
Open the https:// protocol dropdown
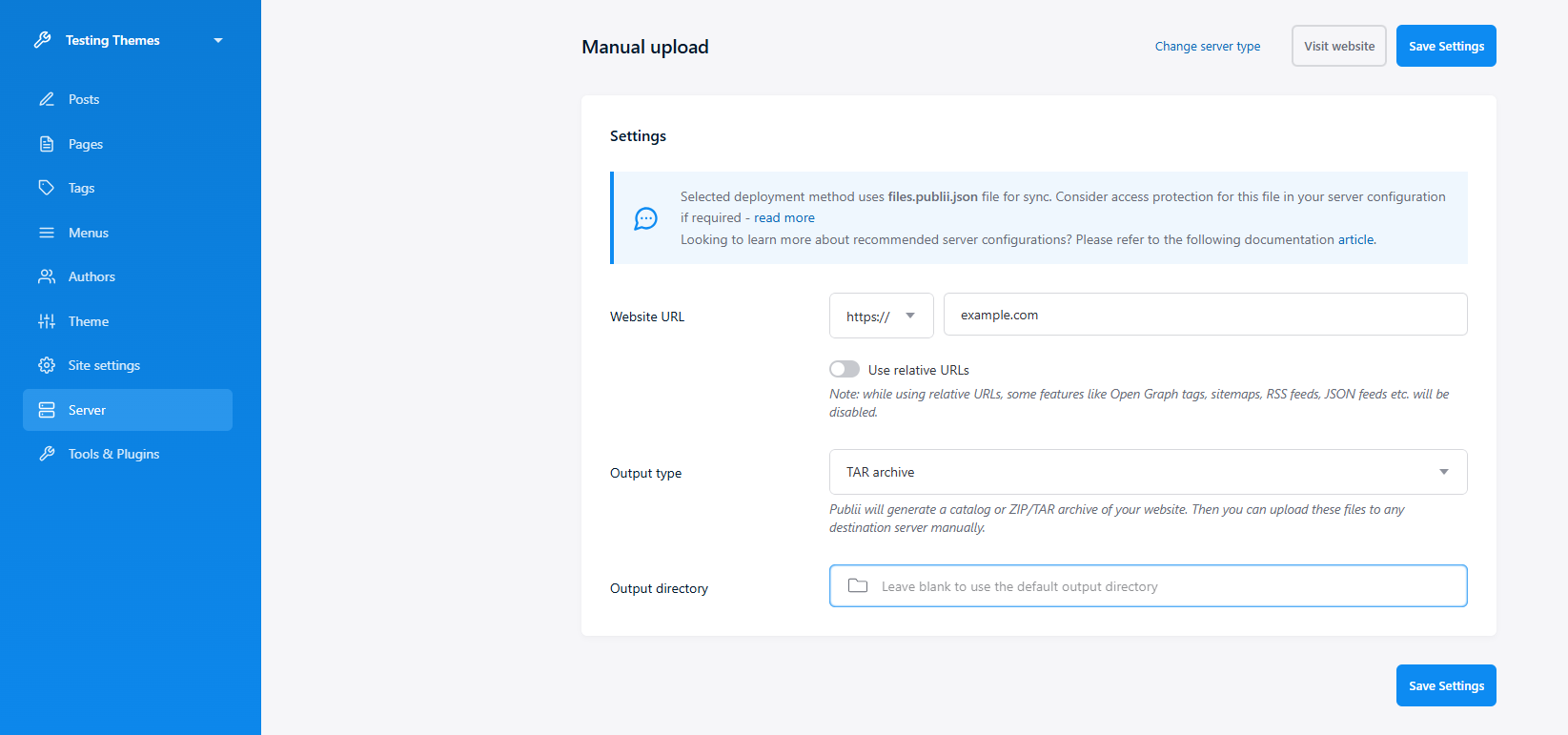tap(881, 316)
